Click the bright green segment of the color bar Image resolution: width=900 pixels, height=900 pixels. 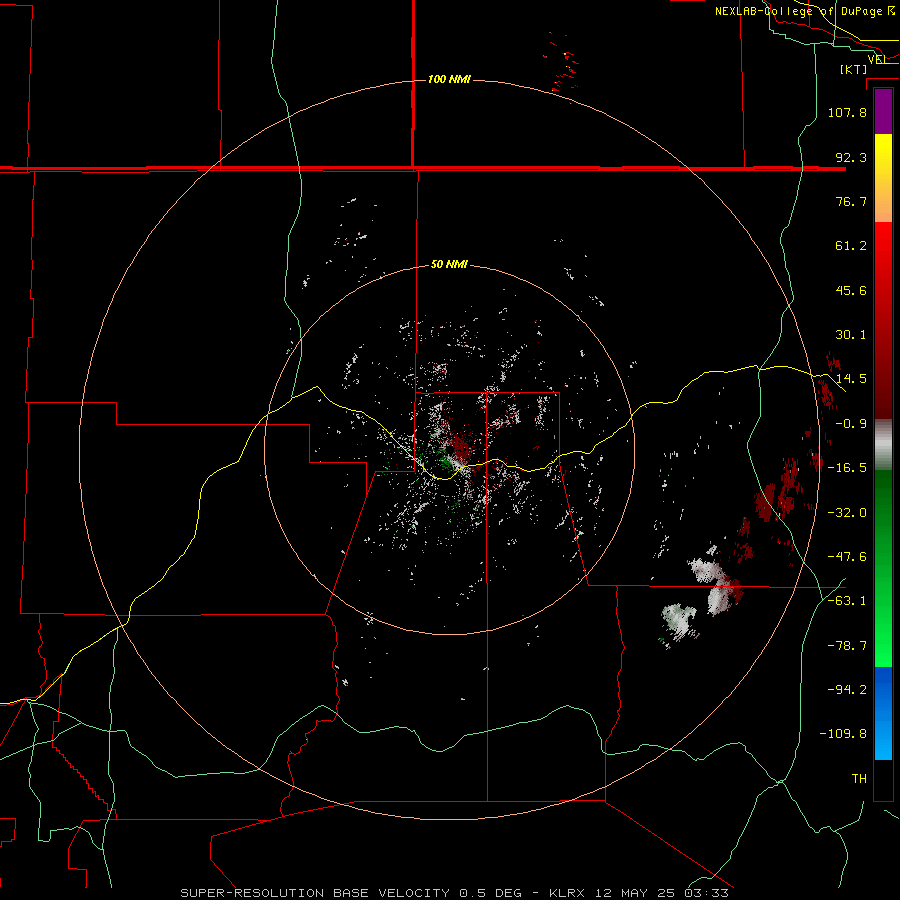pyautogui.click(x=883, y=568)
